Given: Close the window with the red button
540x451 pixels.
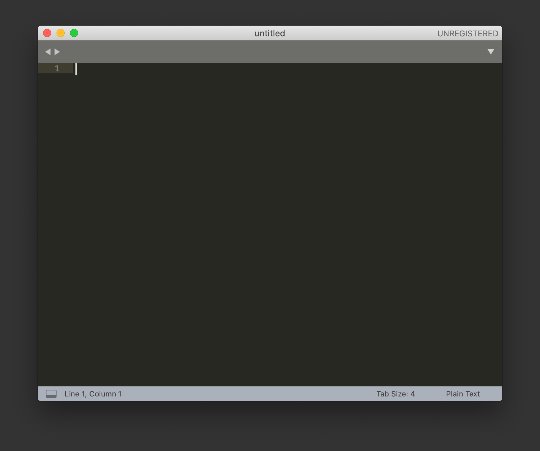Looking at the screenshot, I should pyautogui.click(x=47, y=33).
